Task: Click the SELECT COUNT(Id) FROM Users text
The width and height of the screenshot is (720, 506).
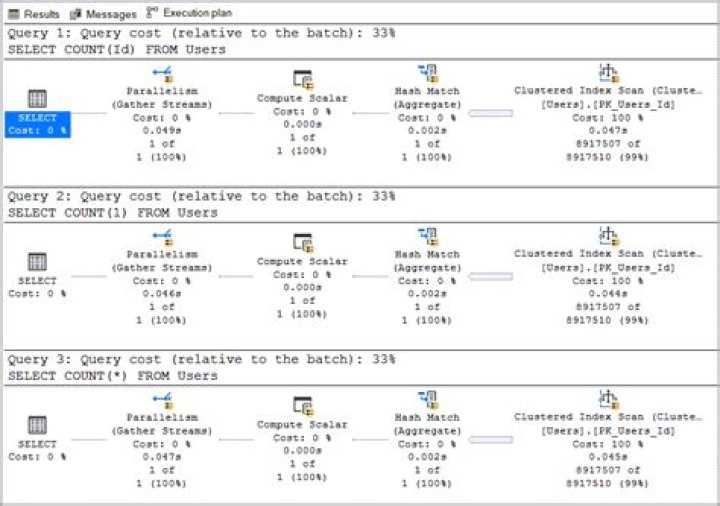Action: click(x=117, y=49)
